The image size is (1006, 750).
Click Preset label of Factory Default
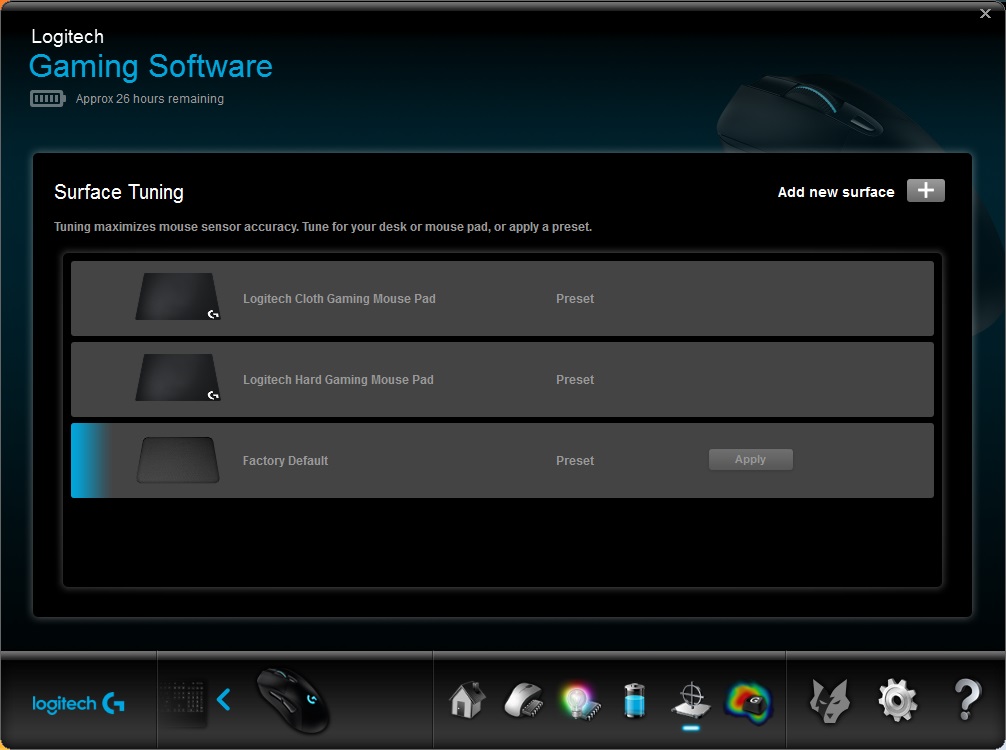pos(575,461)
